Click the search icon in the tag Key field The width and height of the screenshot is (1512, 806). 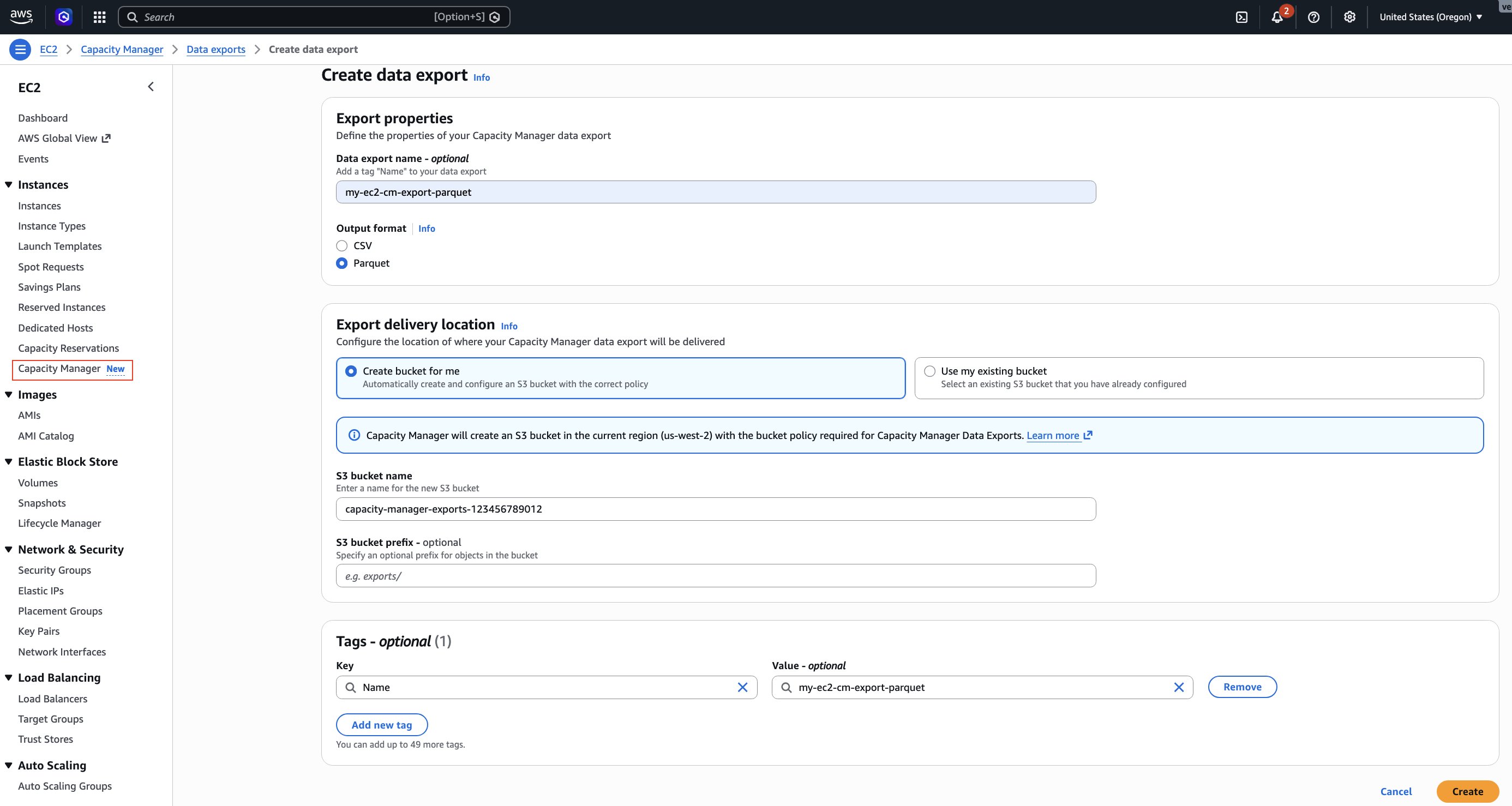pos(350,688)
